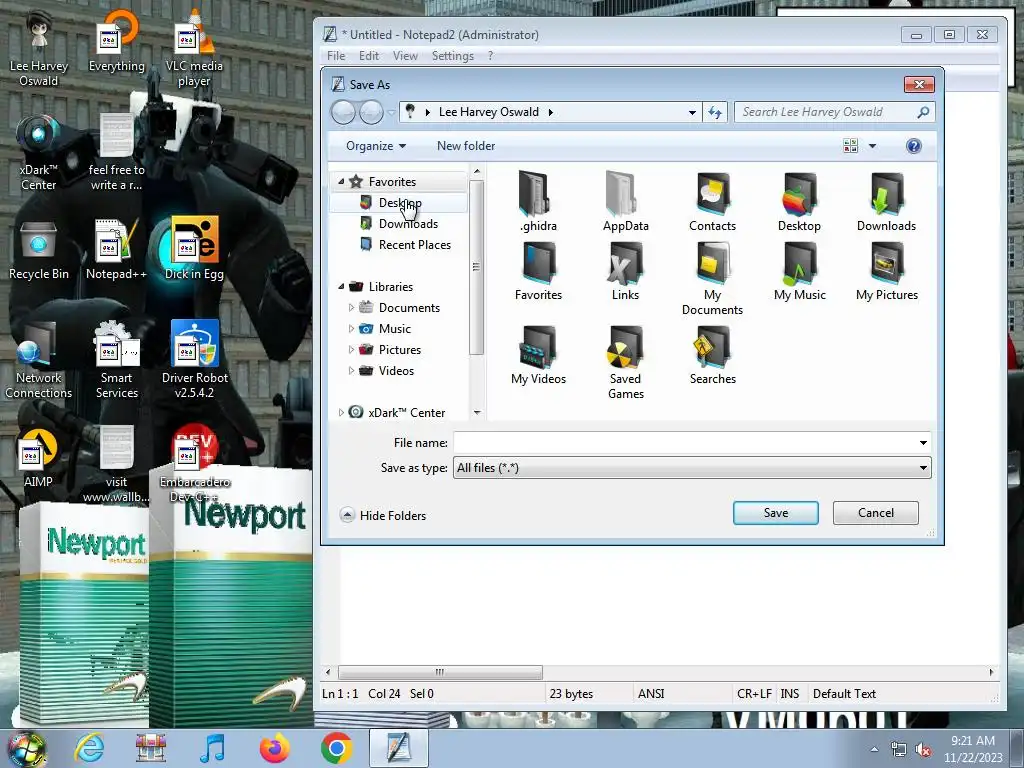Open Internet Explorer from the taskbar
The height and width of the screenshot is (768, 1024).
[89, 748]
